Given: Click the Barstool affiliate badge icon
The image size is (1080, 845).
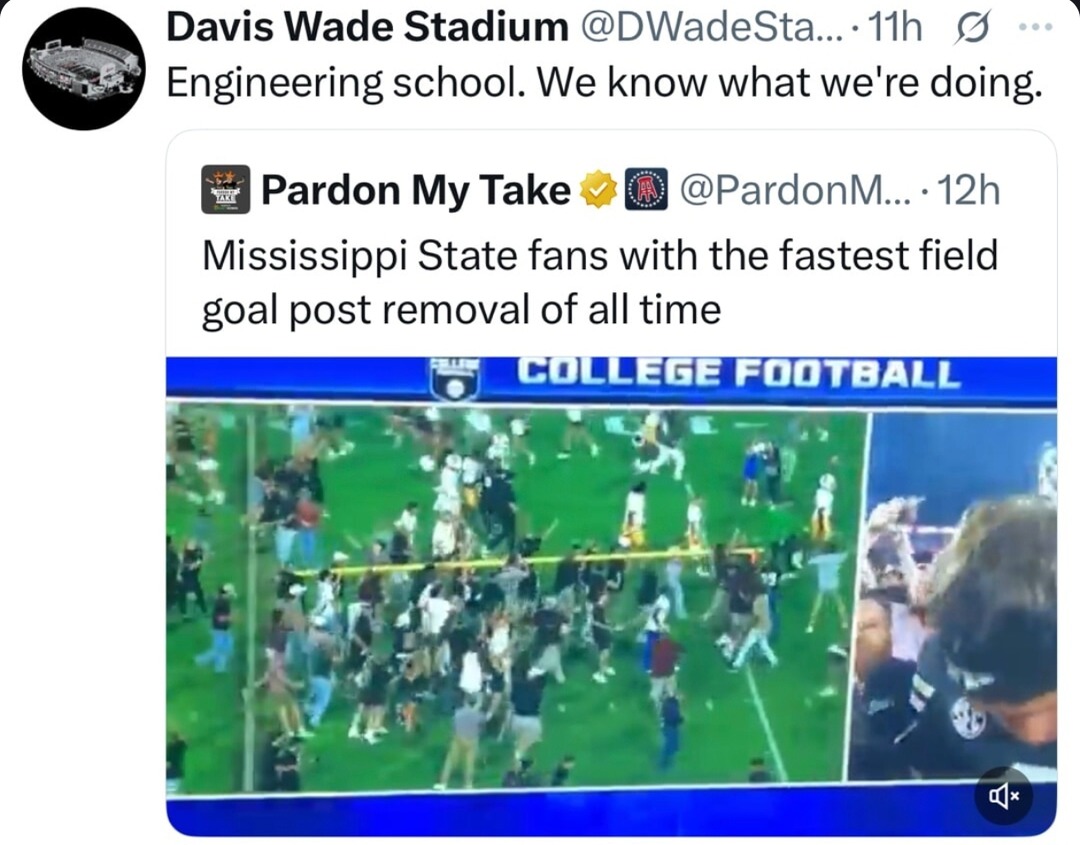Looking at the screenshot, I should [645, 189].
